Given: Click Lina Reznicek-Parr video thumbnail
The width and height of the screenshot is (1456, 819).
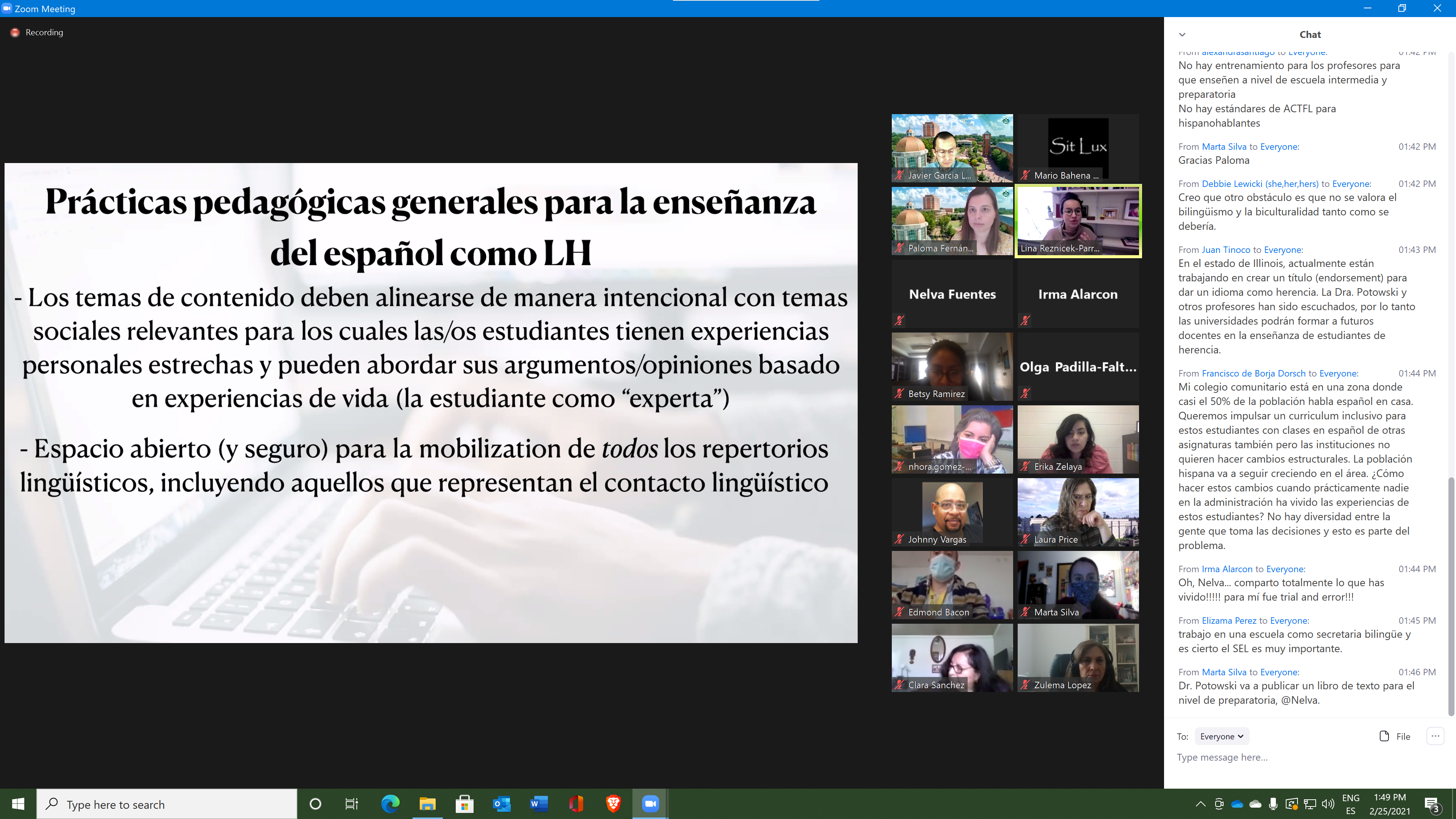Looking at the screenshot, I should point(1078,221).
